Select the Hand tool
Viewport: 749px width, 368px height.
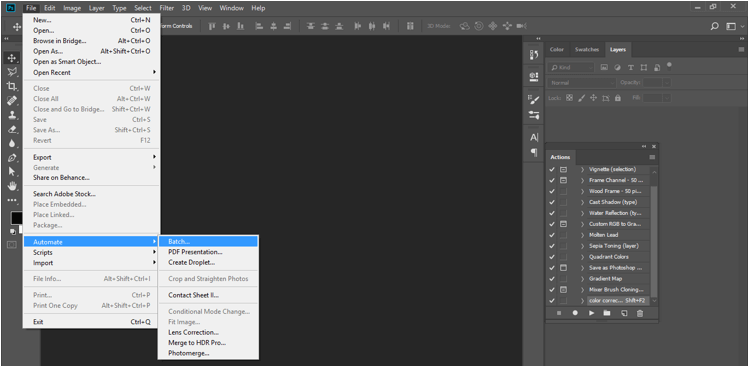click(12, 186)
